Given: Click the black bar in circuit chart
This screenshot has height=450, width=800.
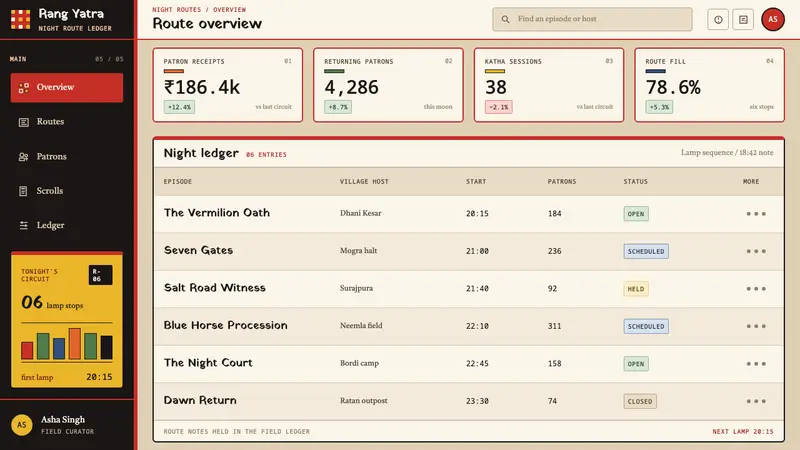Looking at the screenshot, I should pyautogui.click(x=106, y=347).
